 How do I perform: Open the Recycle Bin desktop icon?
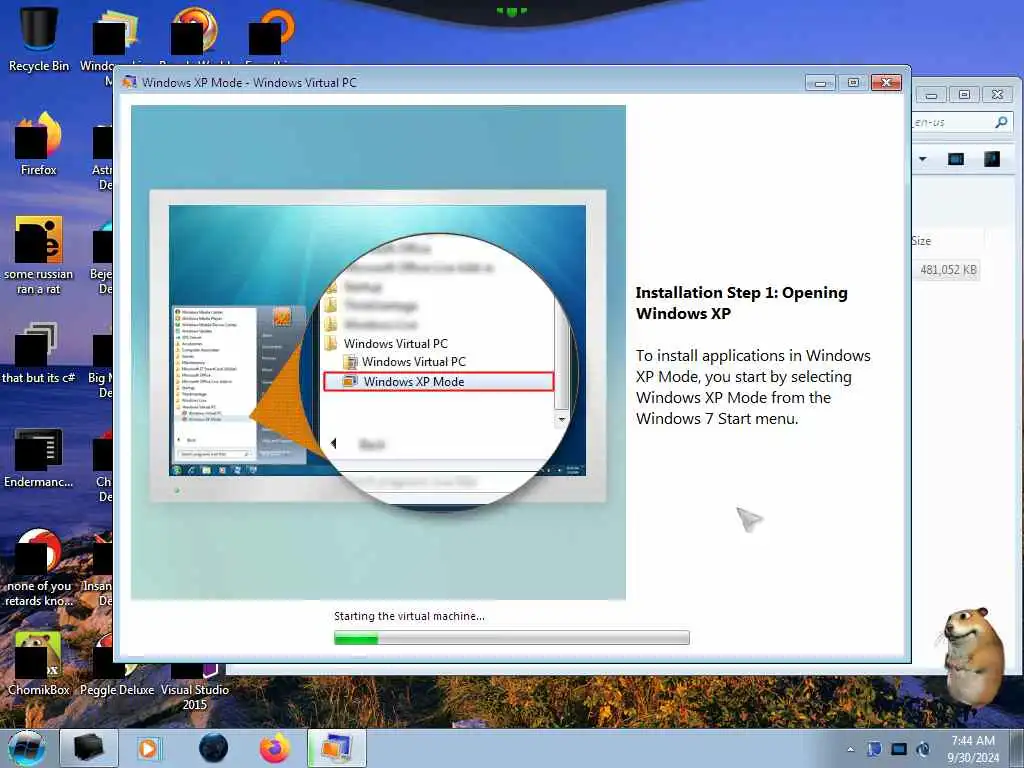pyautogui.click(x=39, y=38)
